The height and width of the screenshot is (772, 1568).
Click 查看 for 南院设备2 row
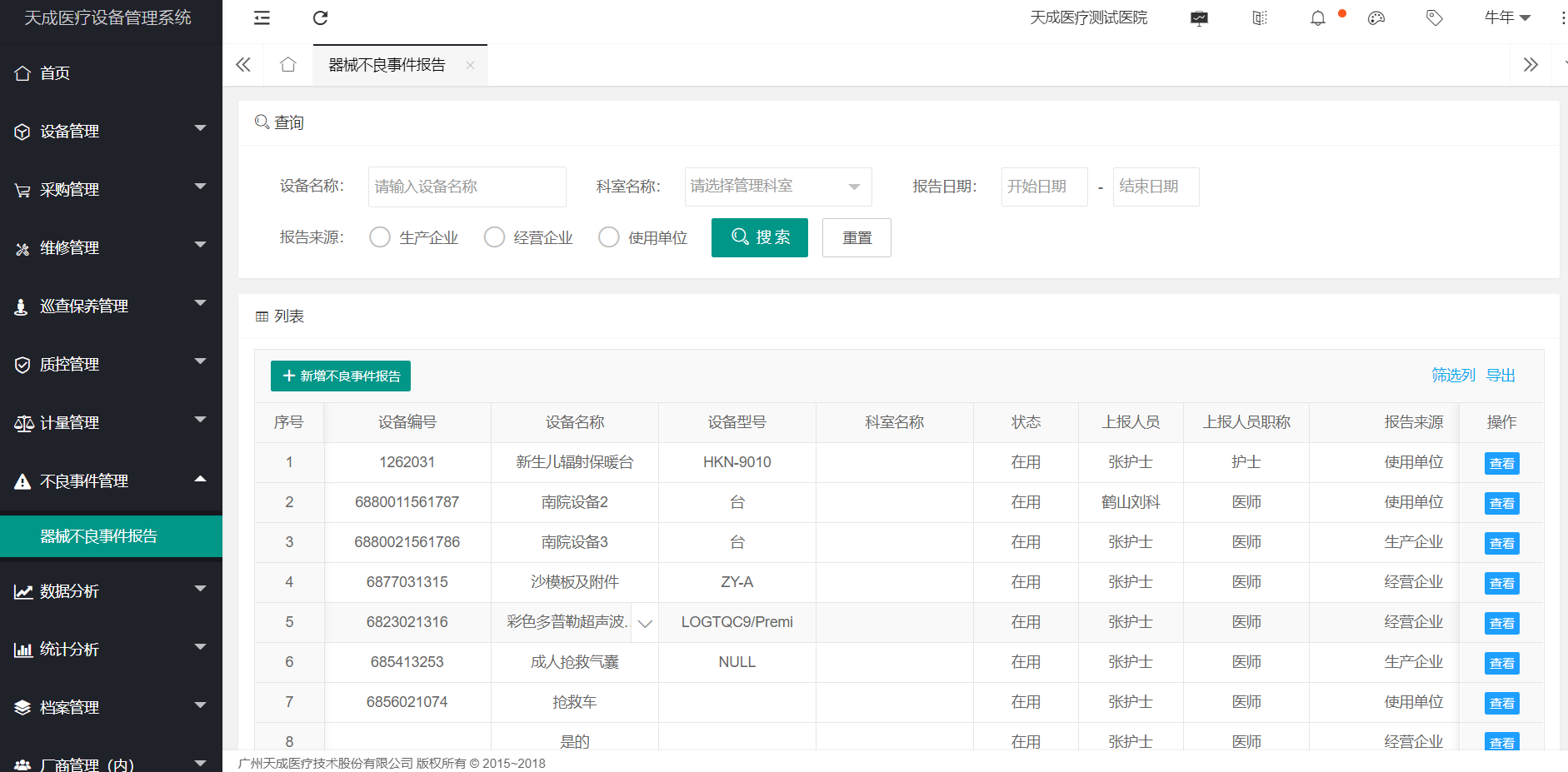click(x=1502, y=503)
